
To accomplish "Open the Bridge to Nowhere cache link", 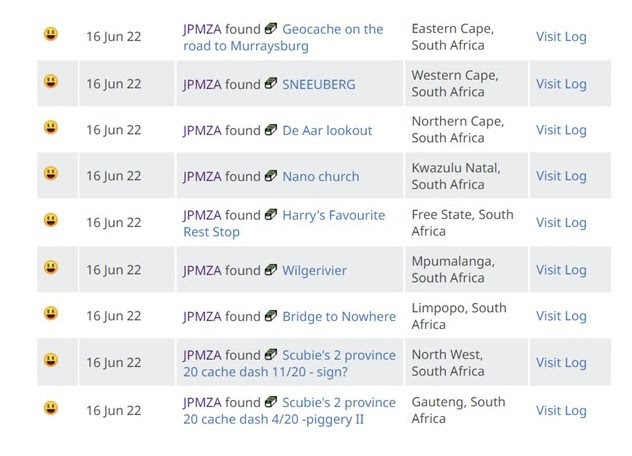I will [339, 316].
